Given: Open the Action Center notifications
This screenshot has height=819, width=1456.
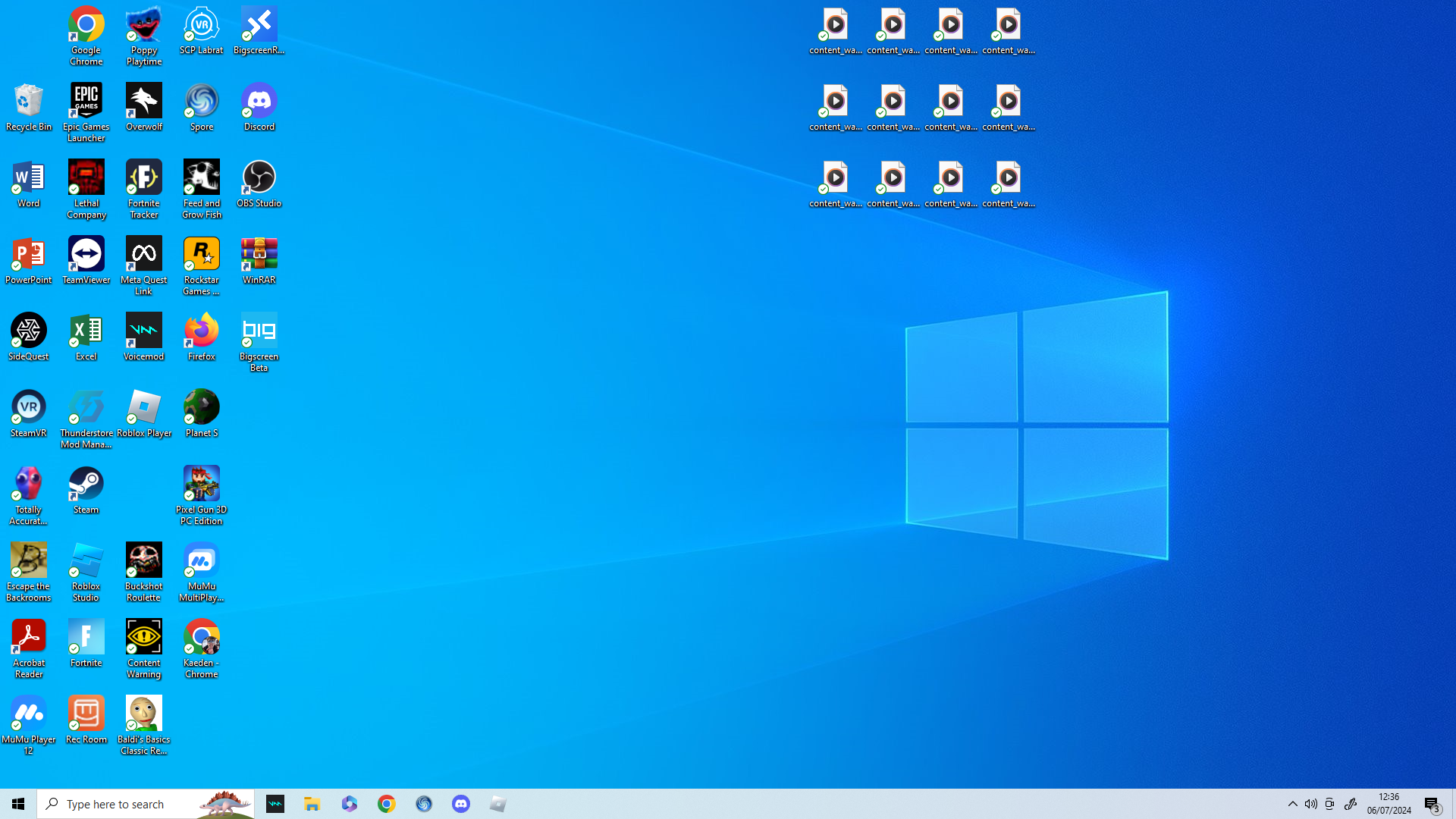Looking at the screenshot, I should pos(1432,804).
